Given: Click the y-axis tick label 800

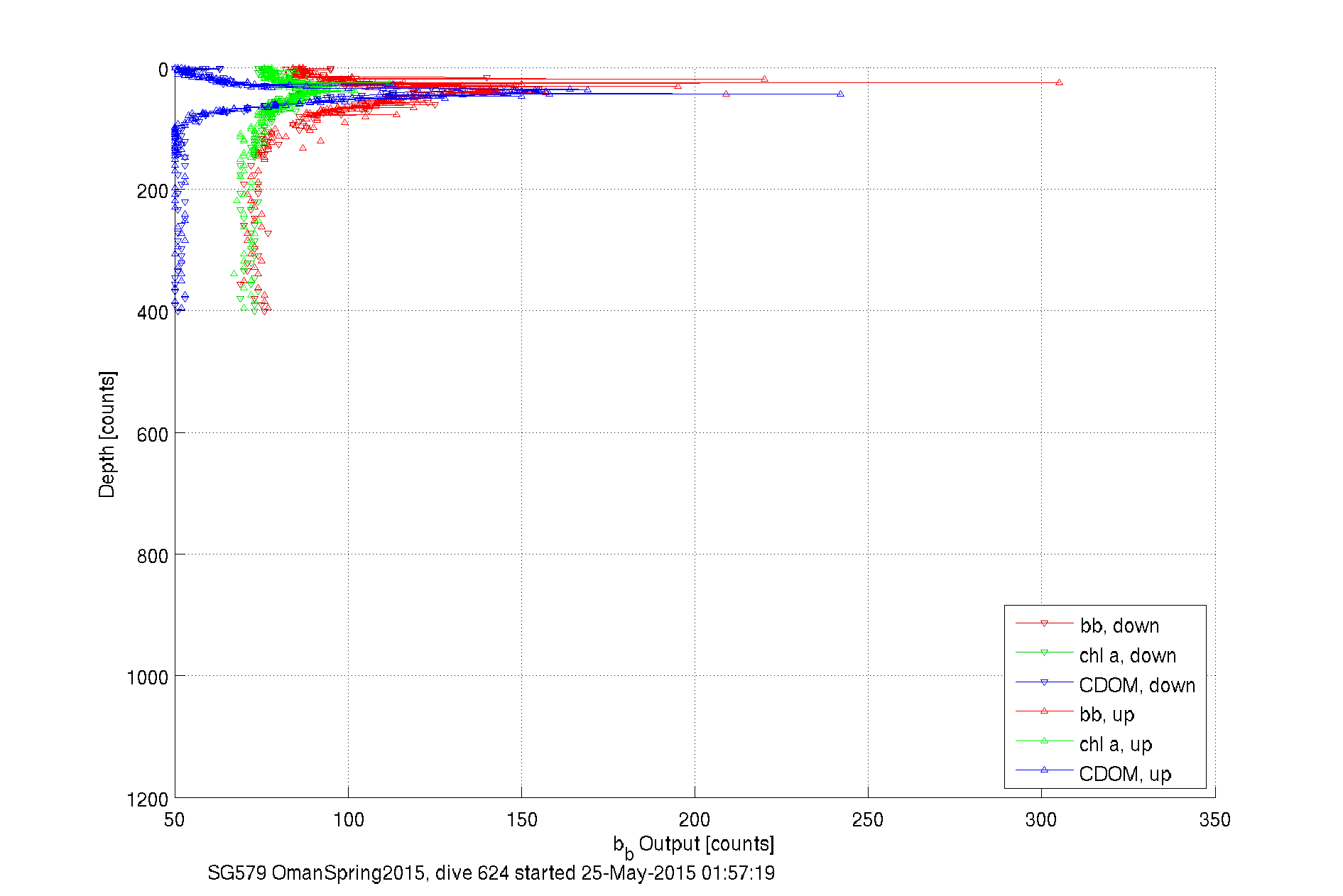Looking at the screenshot, I should [153, 556].
